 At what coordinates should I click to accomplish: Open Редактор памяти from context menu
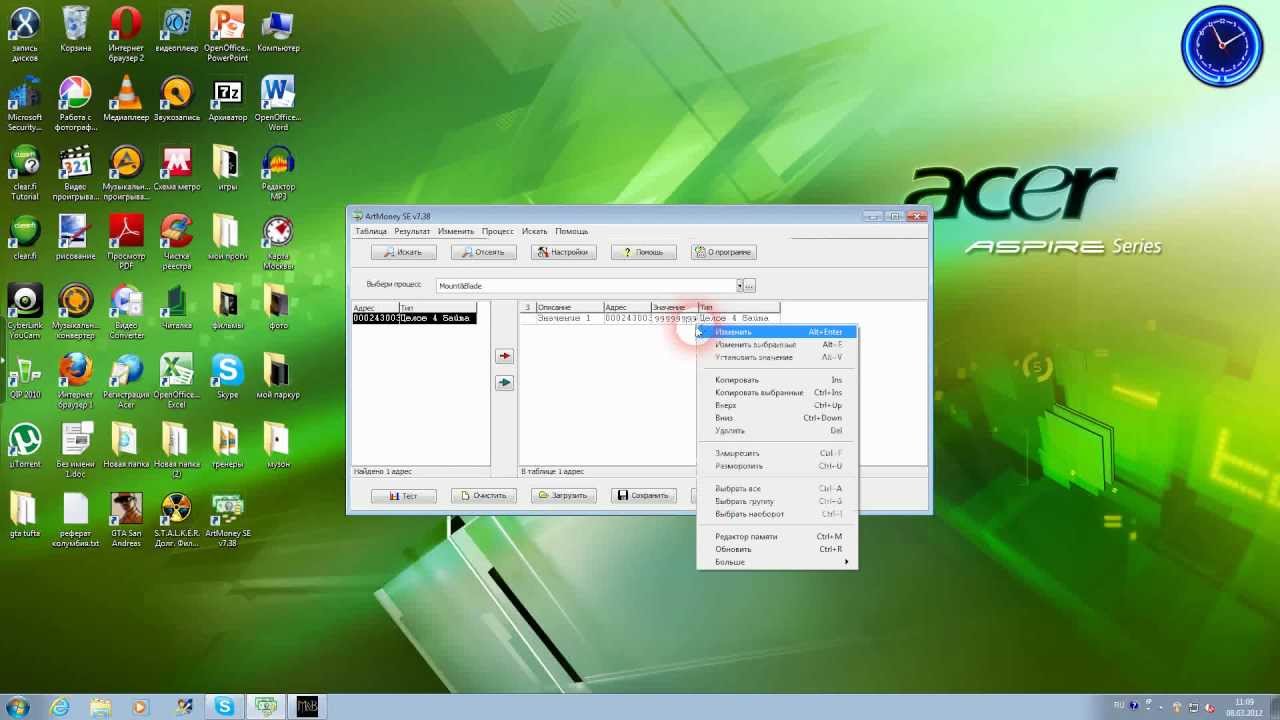point(777,537)
